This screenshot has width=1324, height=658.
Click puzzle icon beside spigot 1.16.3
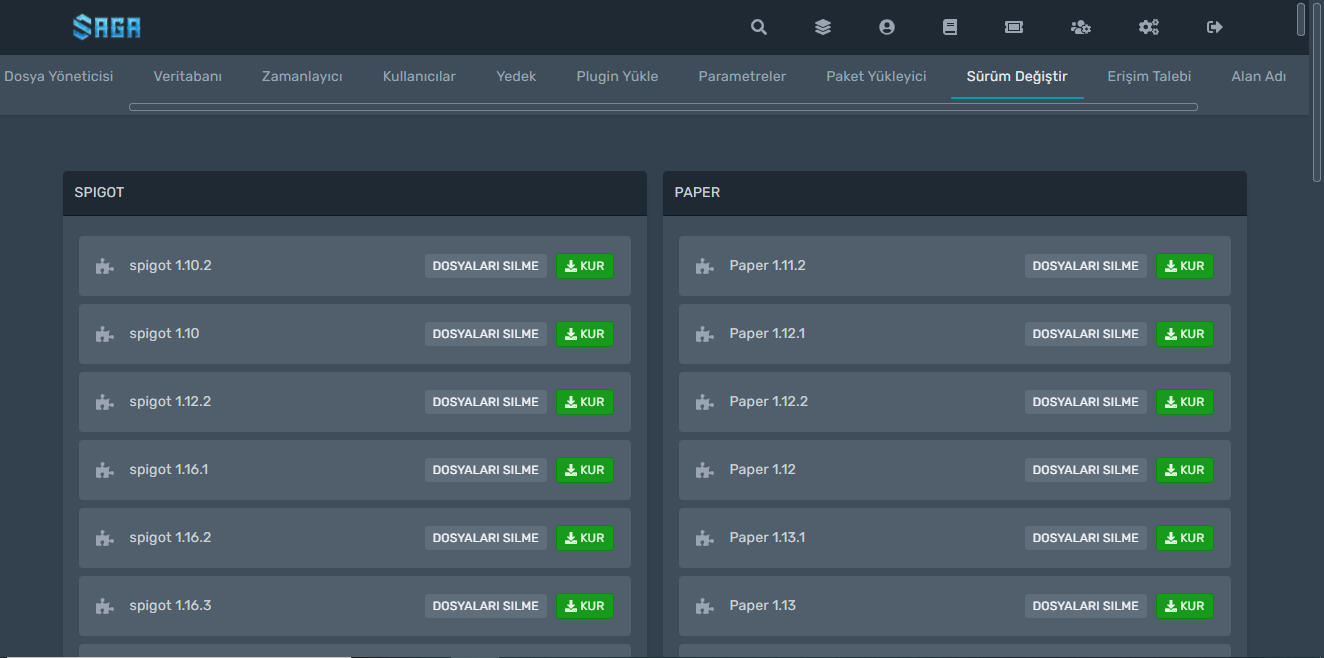pos(104,606)
